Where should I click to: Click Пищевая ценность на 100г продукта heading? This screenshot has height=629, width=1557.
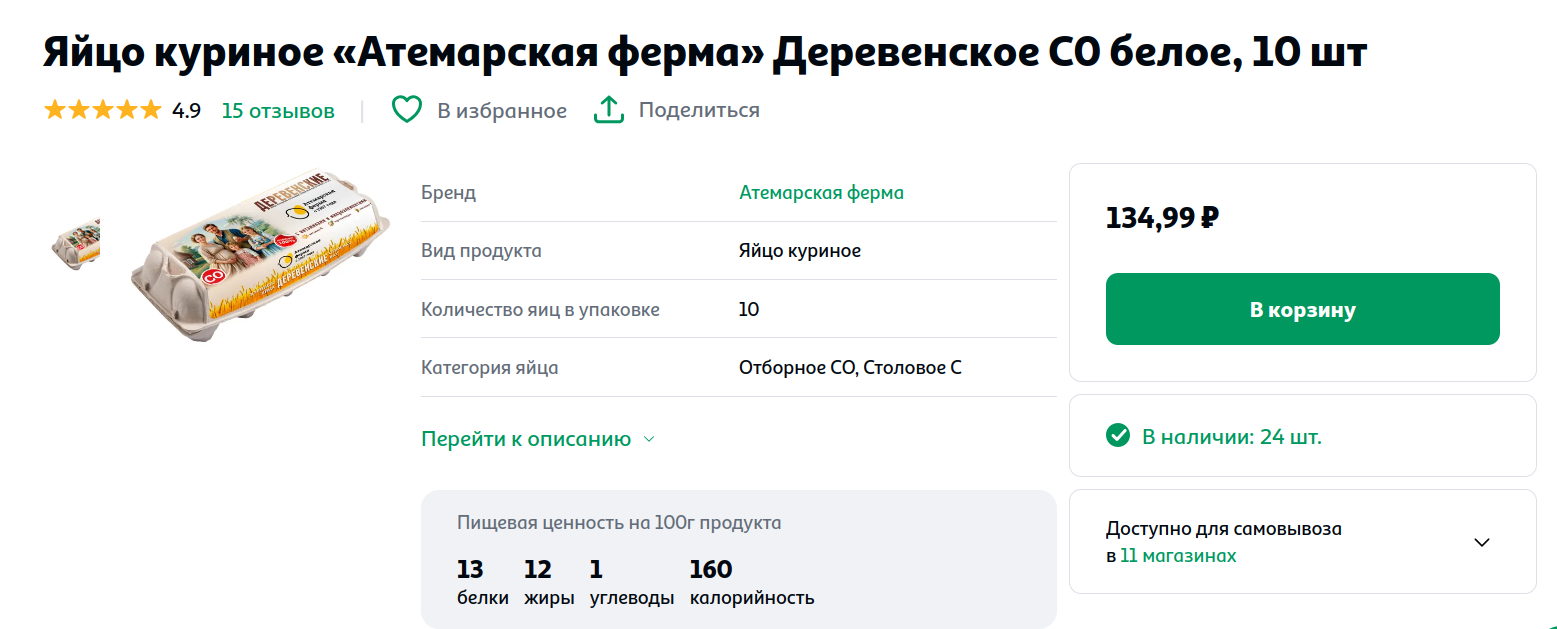[619, 522]
